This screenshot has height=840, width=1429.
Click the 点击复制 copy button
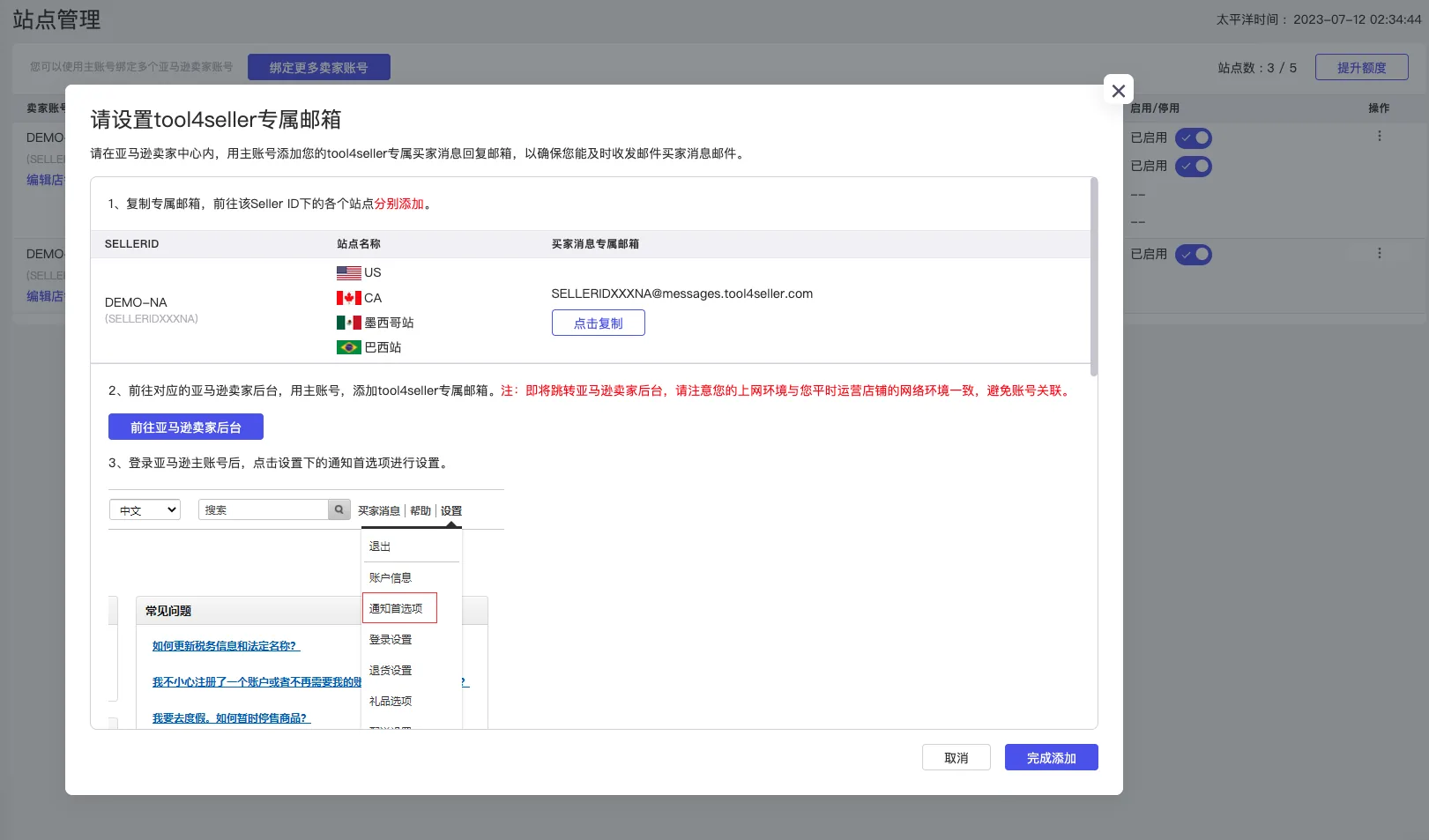[x=598, y=323]
